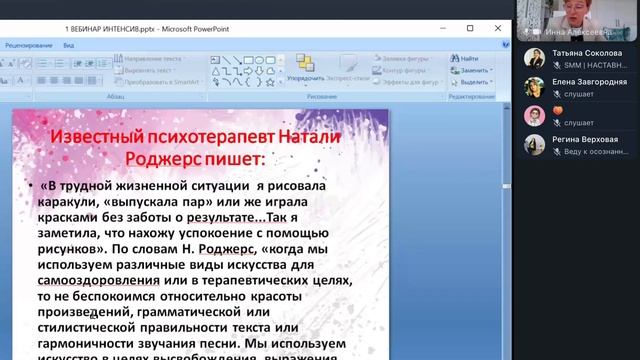Open the Рецензирование ribbon tab
The image size is (640, 360).
click(x=29, y=45)
